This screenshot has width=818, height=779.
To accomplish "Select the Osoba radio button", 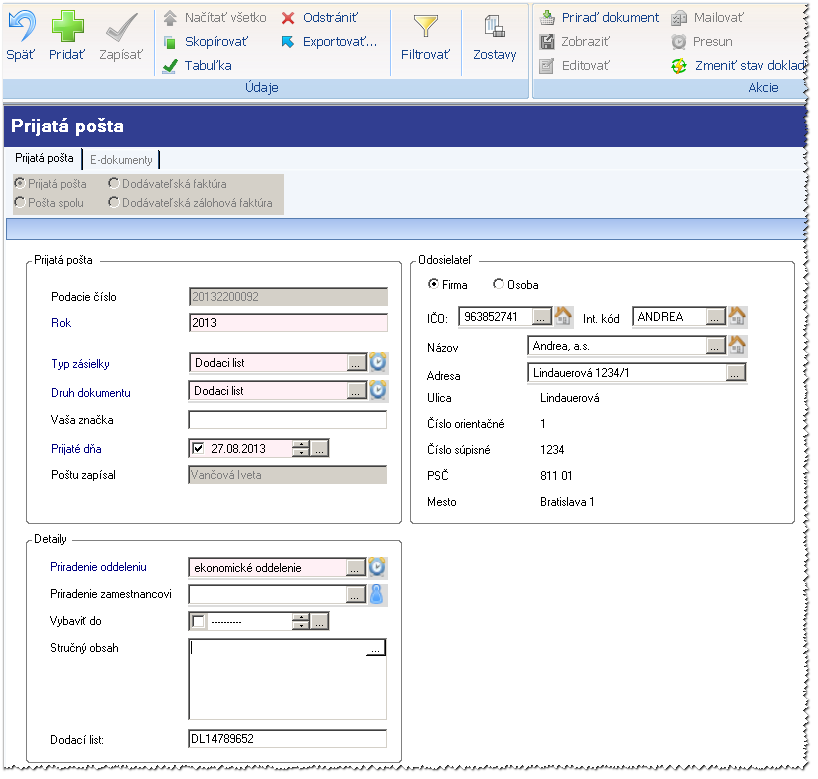I will [x=499, y=285].
